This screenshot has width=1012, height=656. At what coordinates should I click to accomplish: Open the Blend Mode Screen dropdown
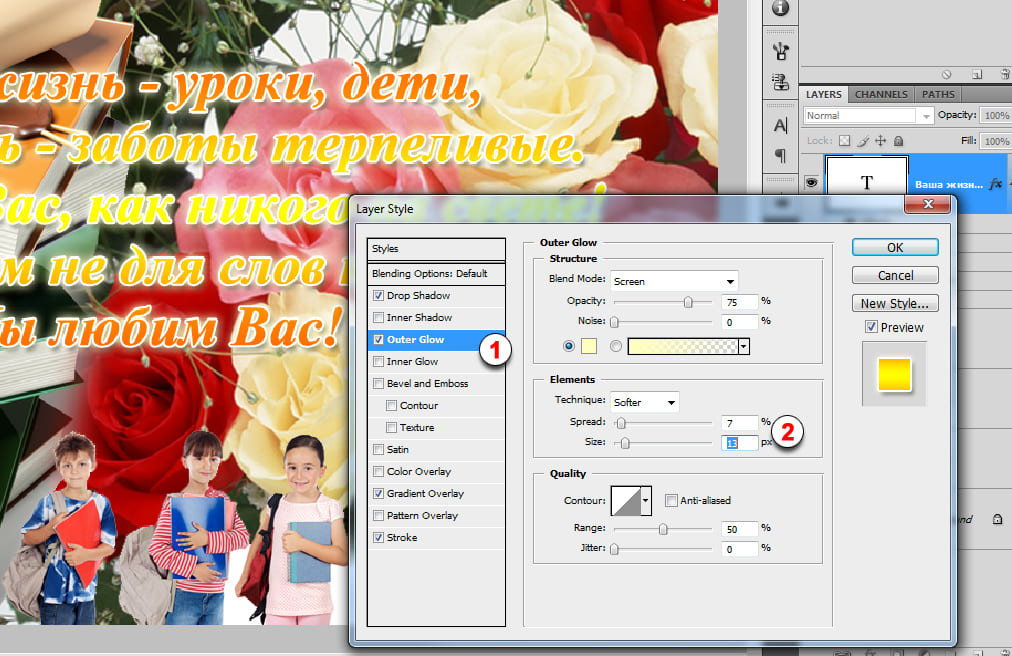click(x=673, y=281)
